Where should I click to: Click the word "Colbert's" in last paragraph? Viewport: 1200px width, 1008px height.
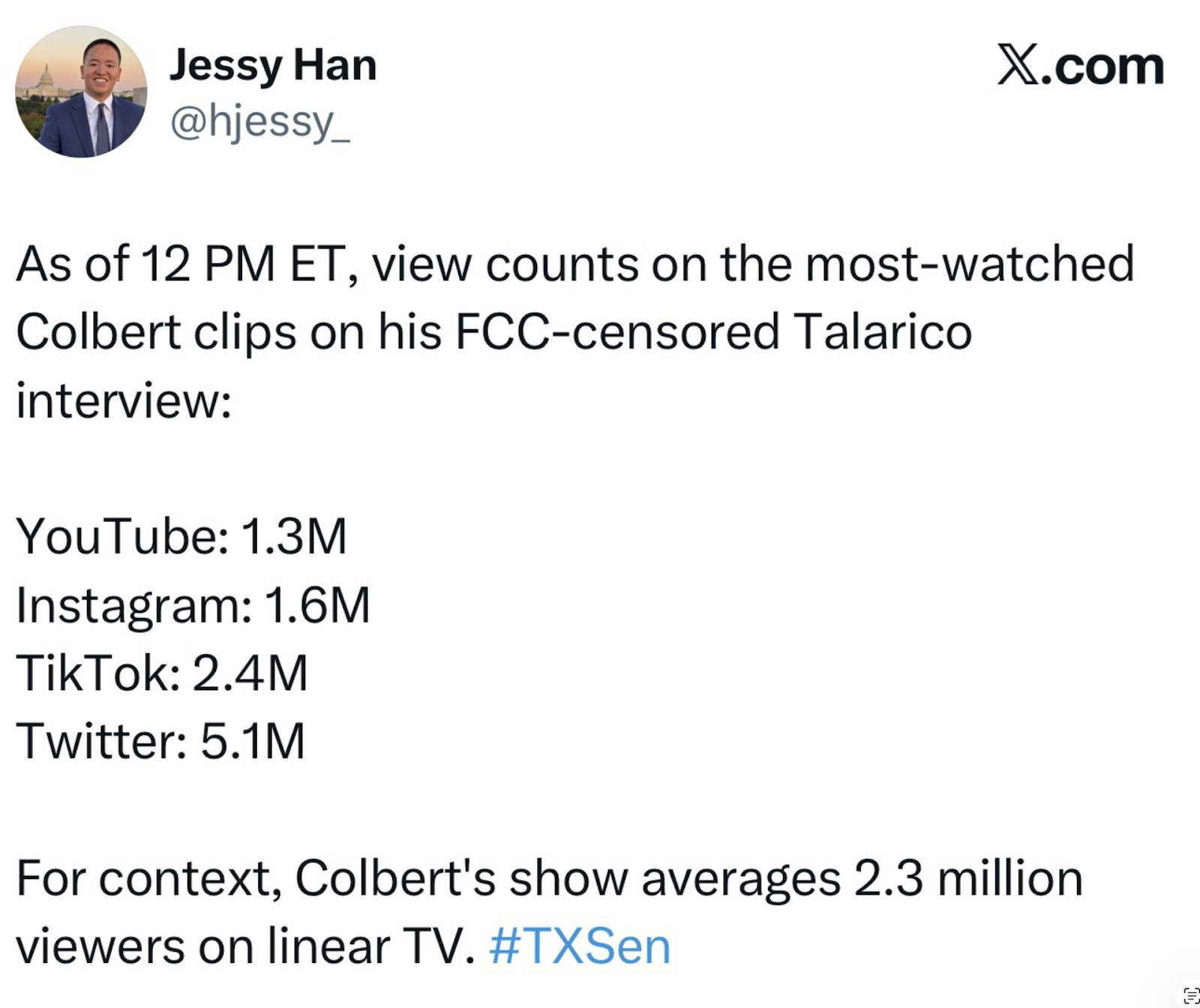[x=395, y=878]
